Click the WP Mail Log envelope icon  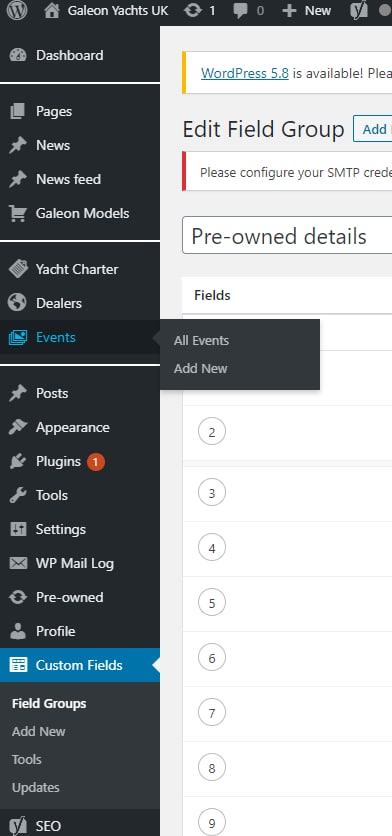click(x=18, y=564)
